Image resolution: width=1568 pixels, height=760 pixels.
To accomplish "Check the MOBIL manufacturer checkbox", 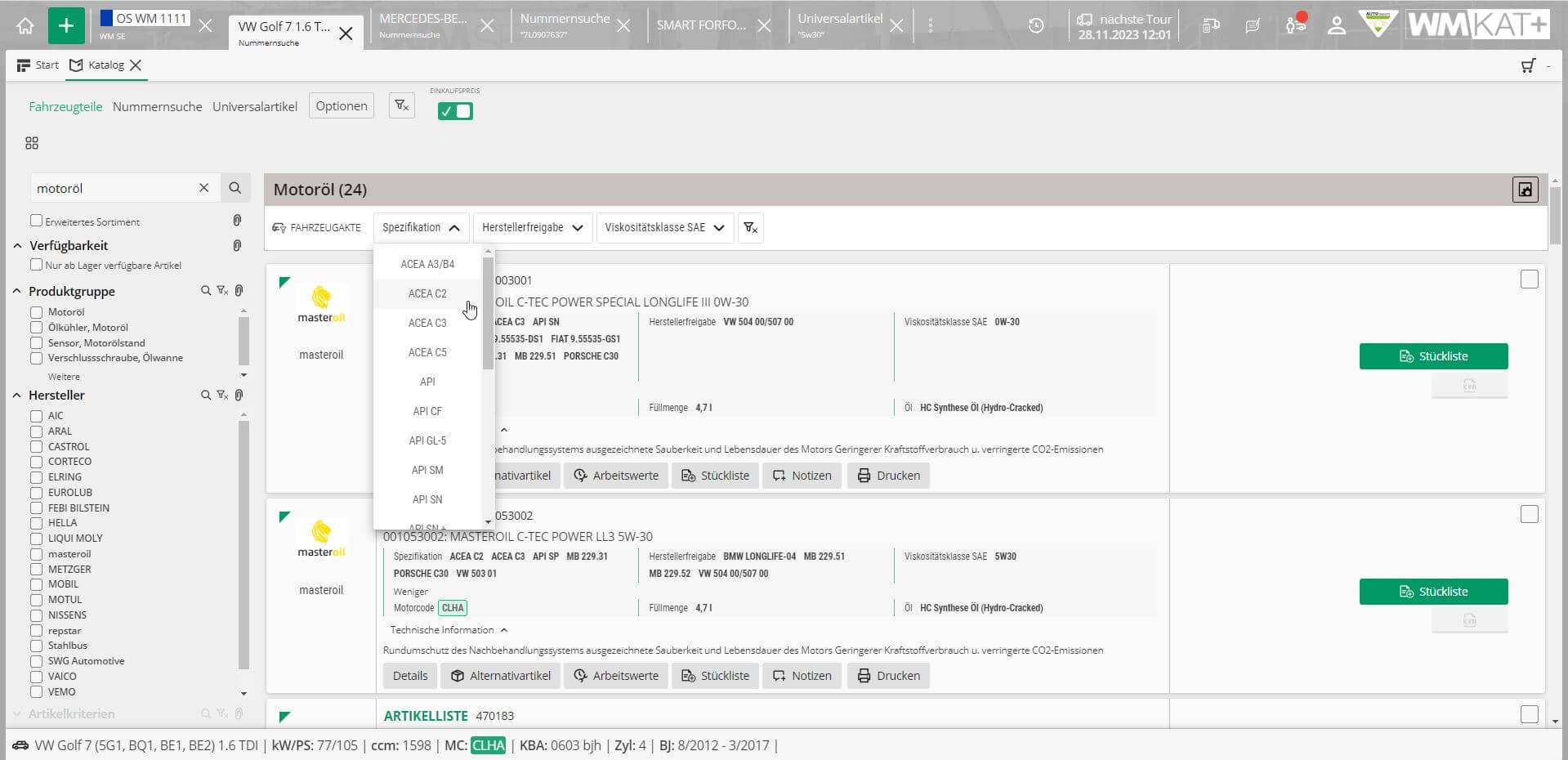I will click(x=36, y=584).
